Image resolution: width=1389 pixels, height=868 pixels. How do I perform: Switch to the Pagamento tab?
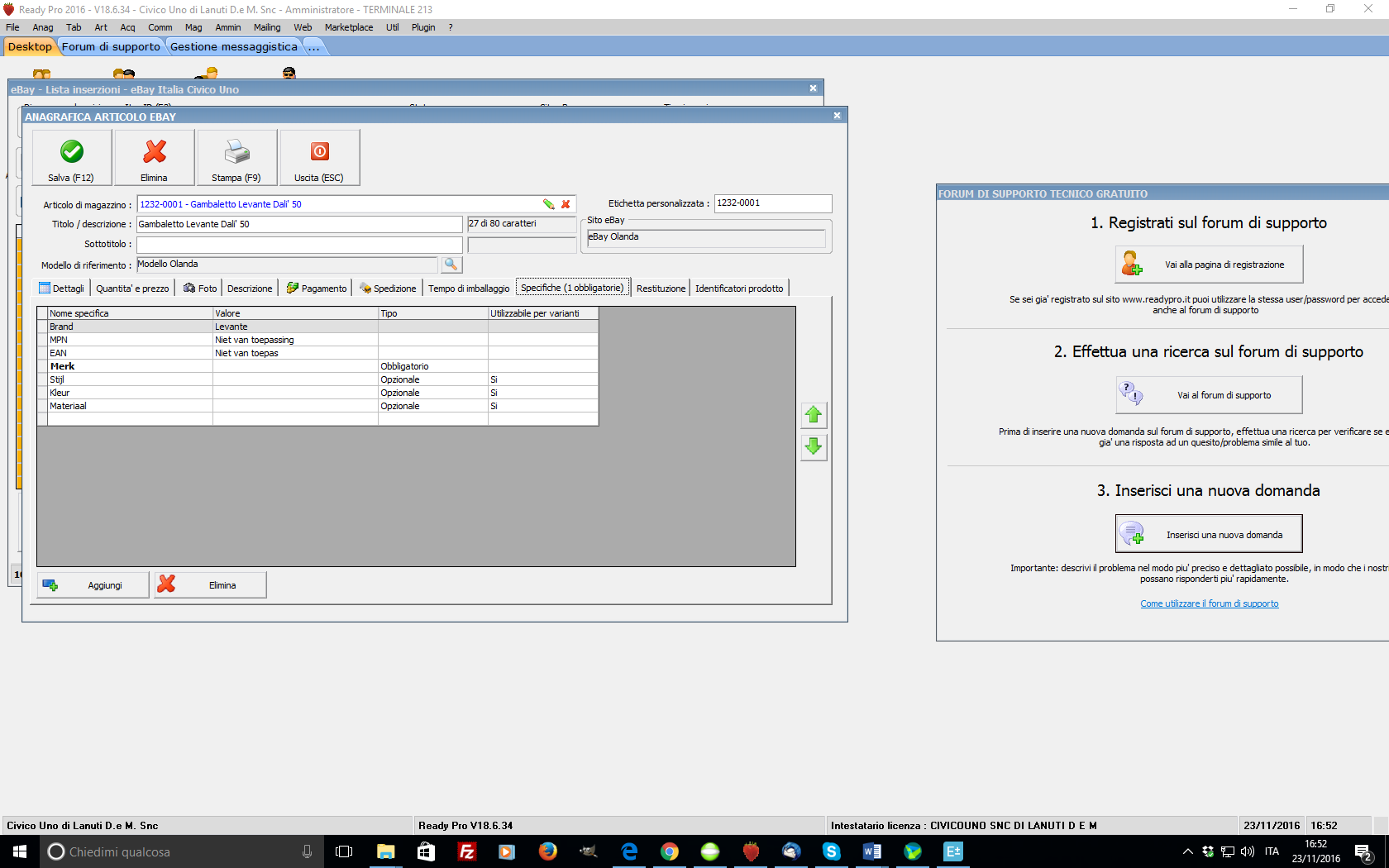tap(317, 288)
